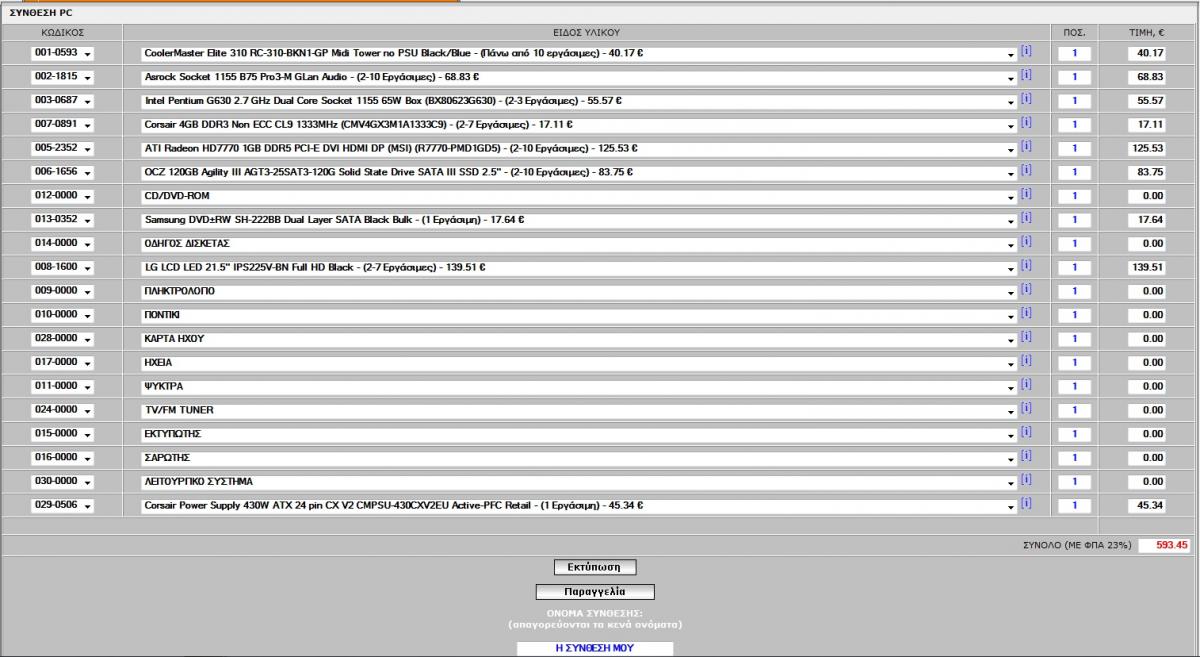The width and height of the screenshot is (1200, 657).
Task: Open code dropdown 001-0593
Action: [62, 53]
